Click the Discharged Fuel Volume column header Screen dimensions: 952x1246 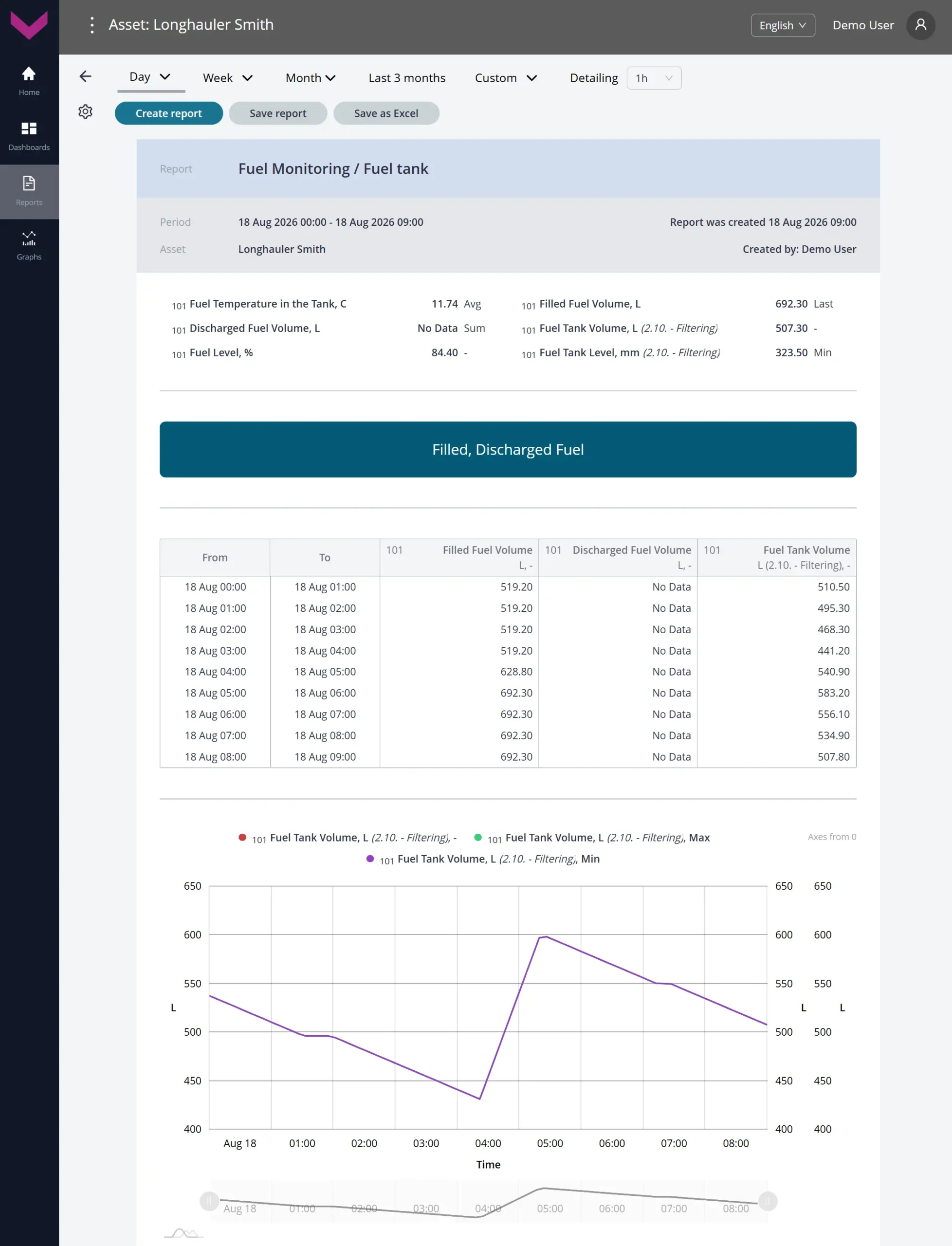coord(618,558)
